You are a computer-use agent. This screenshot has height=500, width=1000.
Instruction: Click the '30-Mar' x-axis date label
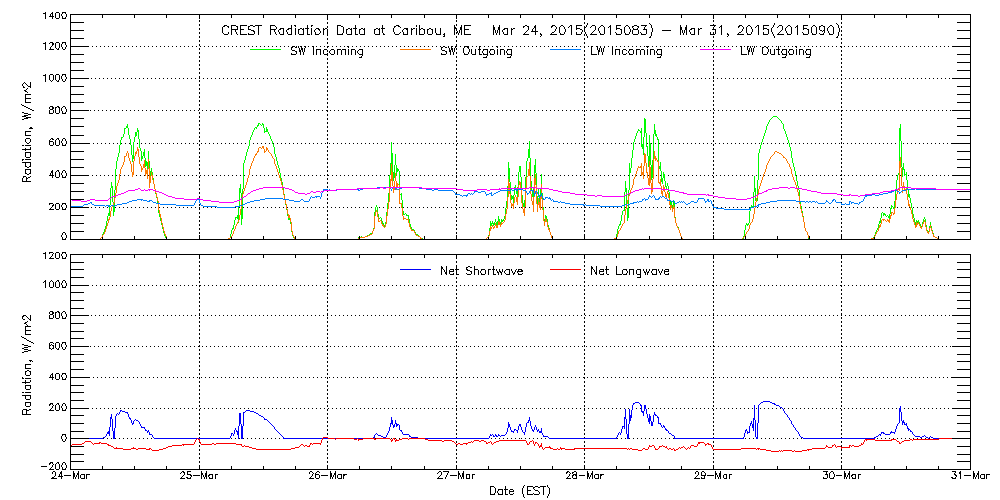(842, 477)
